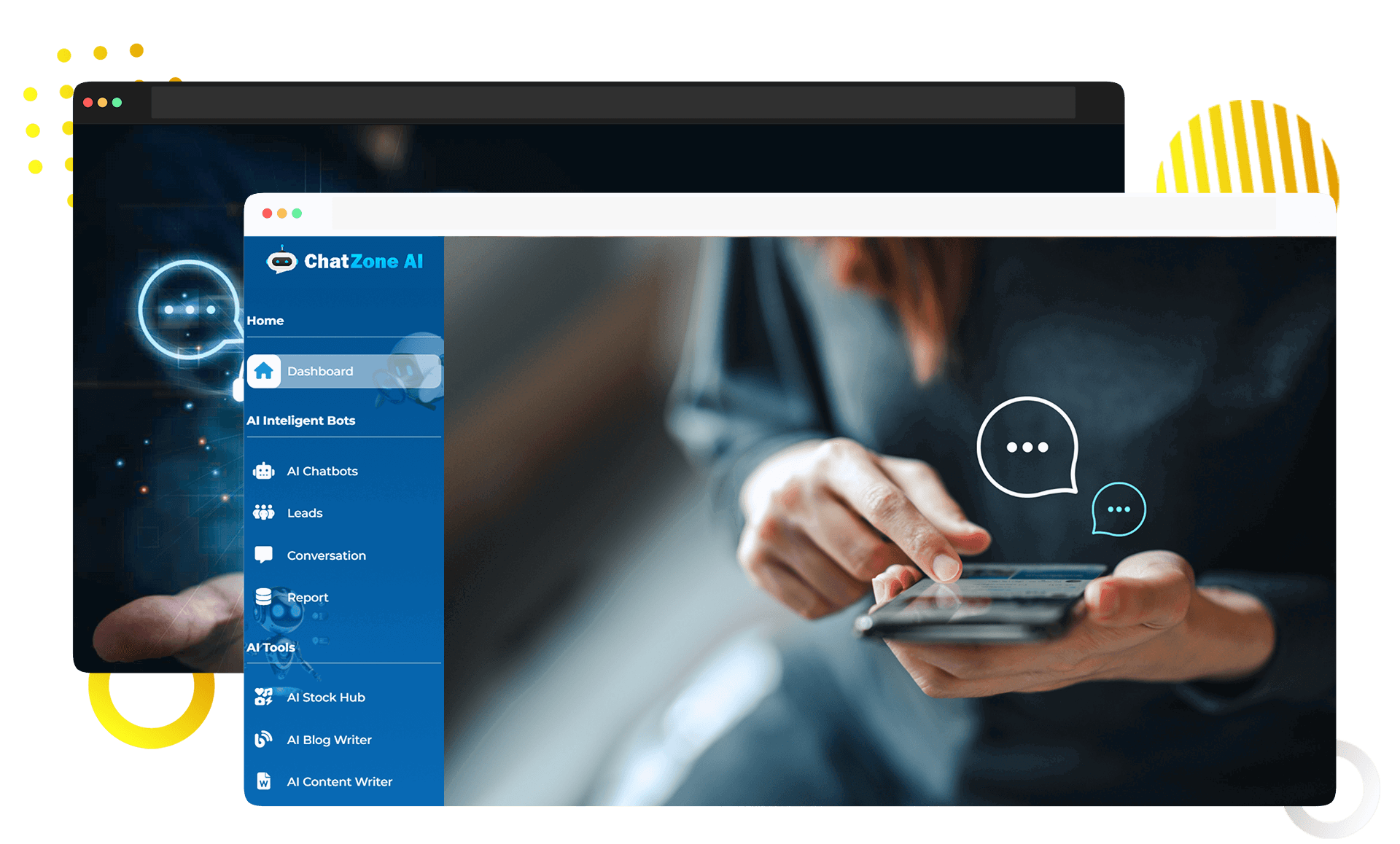Launch the AI Blog Writer text link

coord(329,740)
